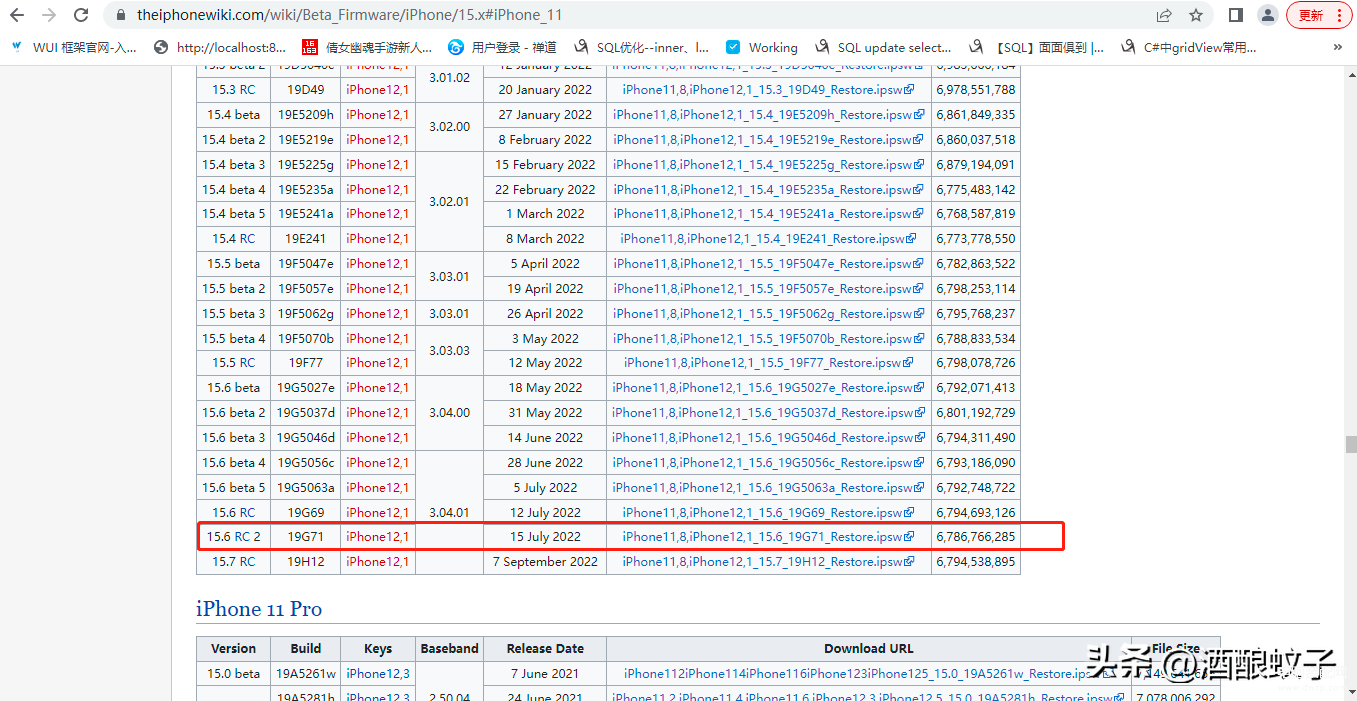This screenshot has width=1357, height=701.
Task: Download the 15.3_19D49 Restore.ipsw file
Action: tap(768, 90)
